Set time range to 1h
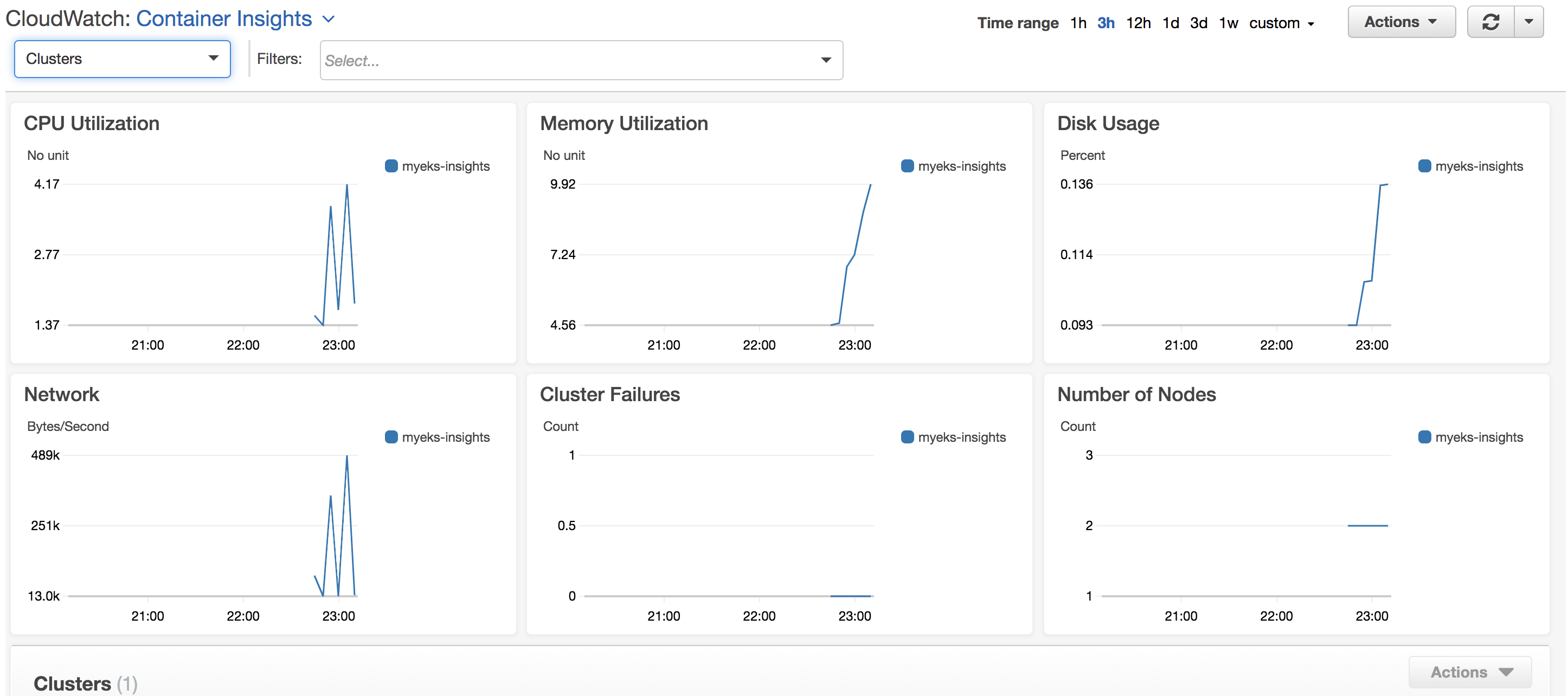The width and height of the screenshot is (1568, 696). tap(1078, 23)
